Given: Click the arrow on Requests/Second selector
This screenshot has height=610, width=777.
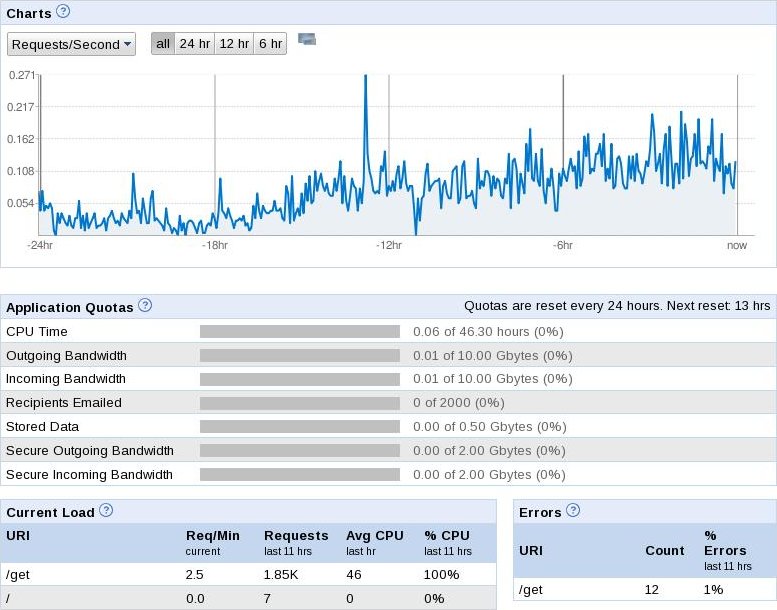Looking at the screenshot, I should click(127, 44).
